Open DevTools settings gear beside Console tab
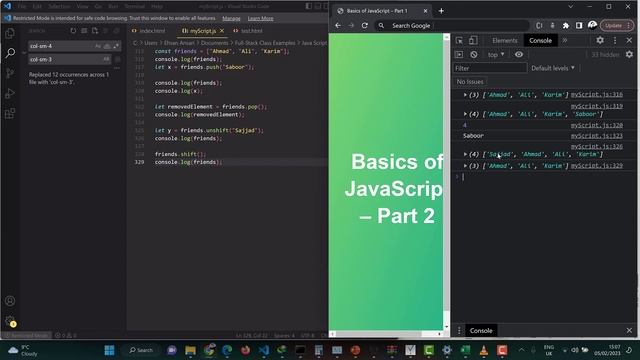The width and height of the screenshot is (640, 360). (x=600, y=40)
